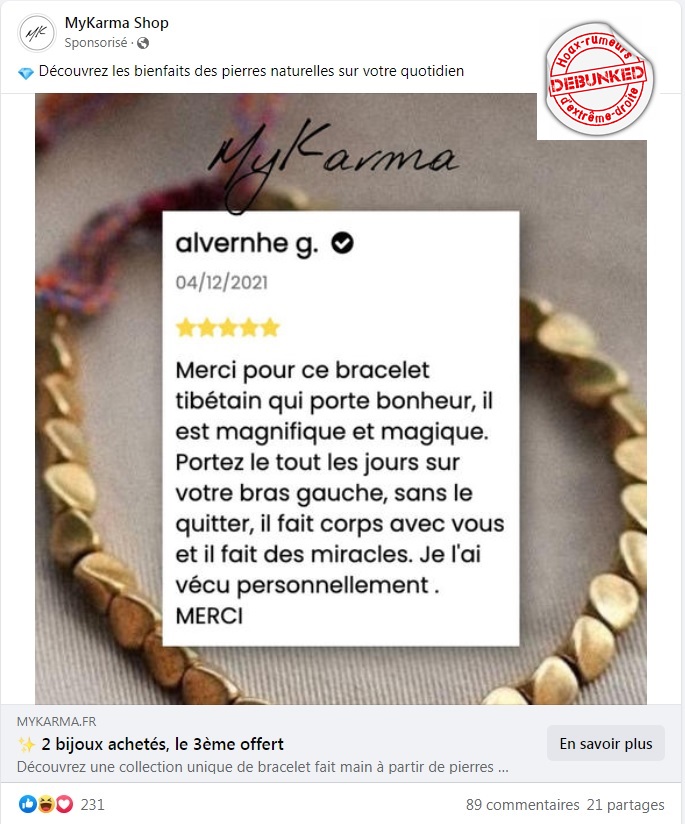The image size is (685, 824).
Task: Click the ad description text about bracelets
Action: [x=262, y=767]
